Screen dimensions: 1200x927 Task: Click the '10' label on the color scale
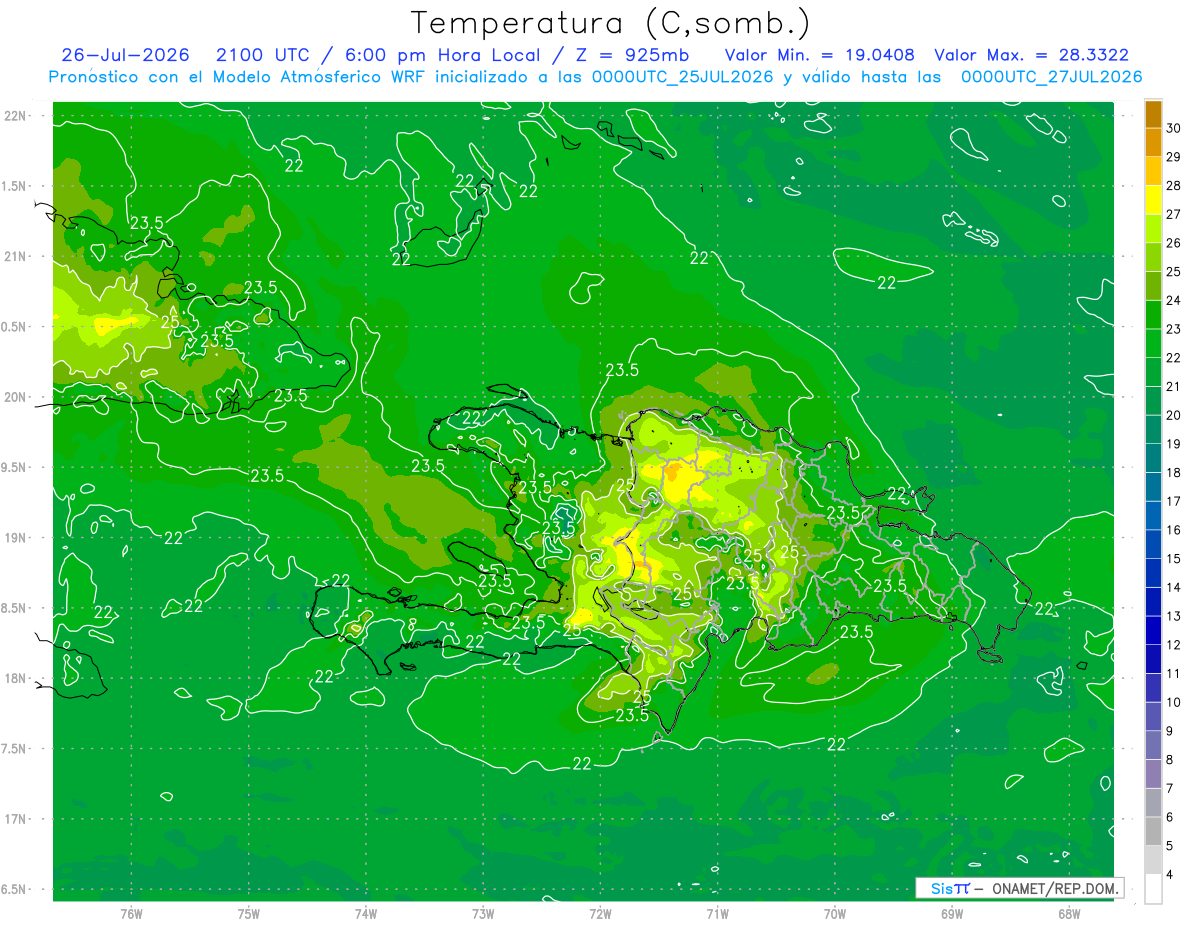(1173, 702)
